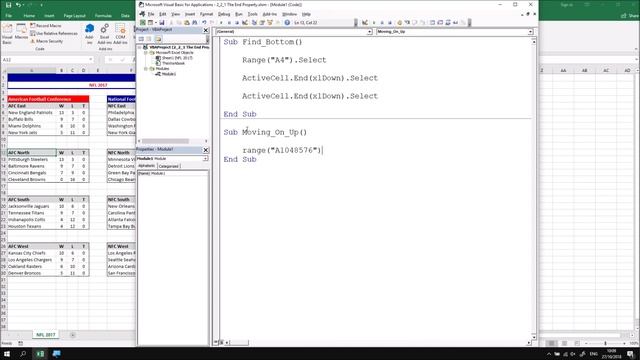The image size is (640, 360).
Task: Click View Object icon in Project panel
Action: [149, 39]
